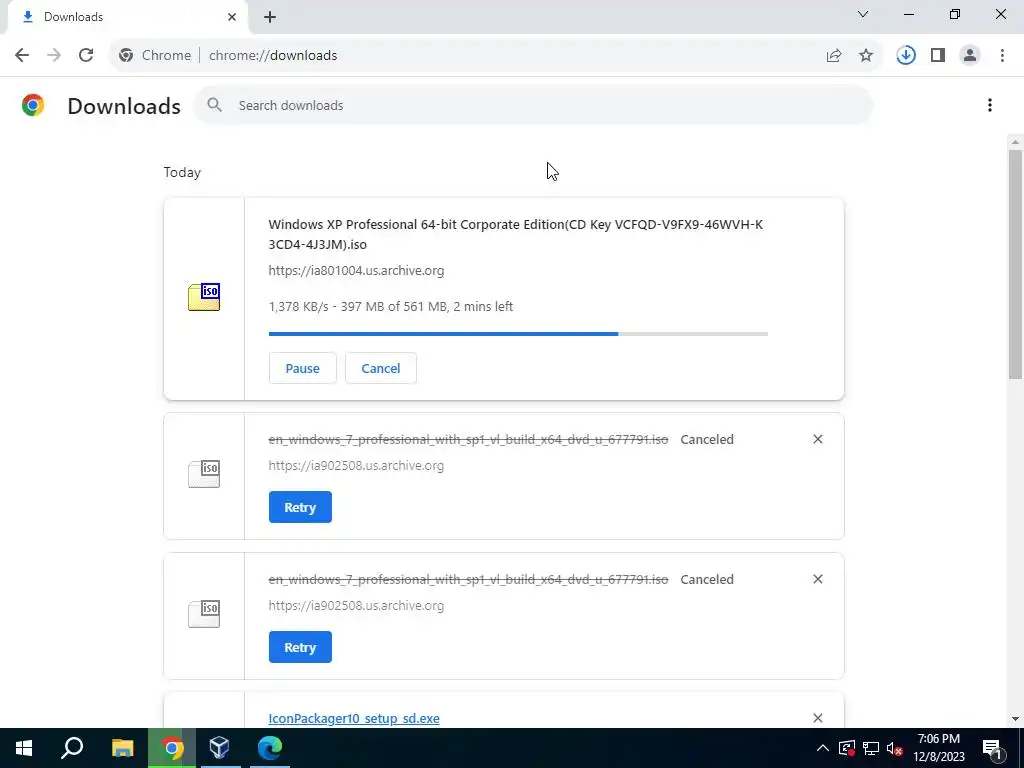Show hidden system tray icons
Screen dimensions: 1024x768
point(823,748)
